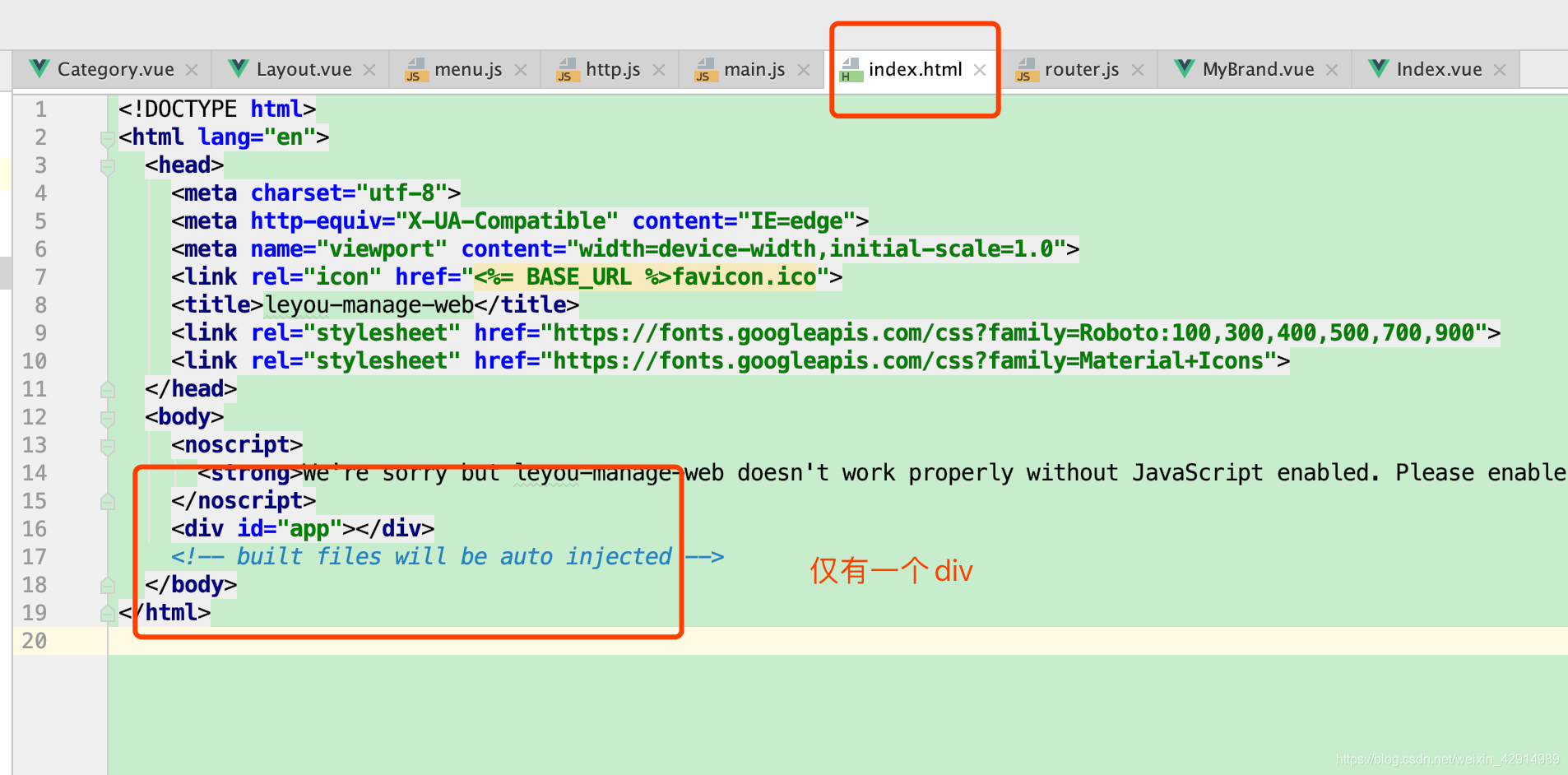This screenshot has height=775, width=1568.
Task: Click the div id="app" line
Action: tap(303, 529)
